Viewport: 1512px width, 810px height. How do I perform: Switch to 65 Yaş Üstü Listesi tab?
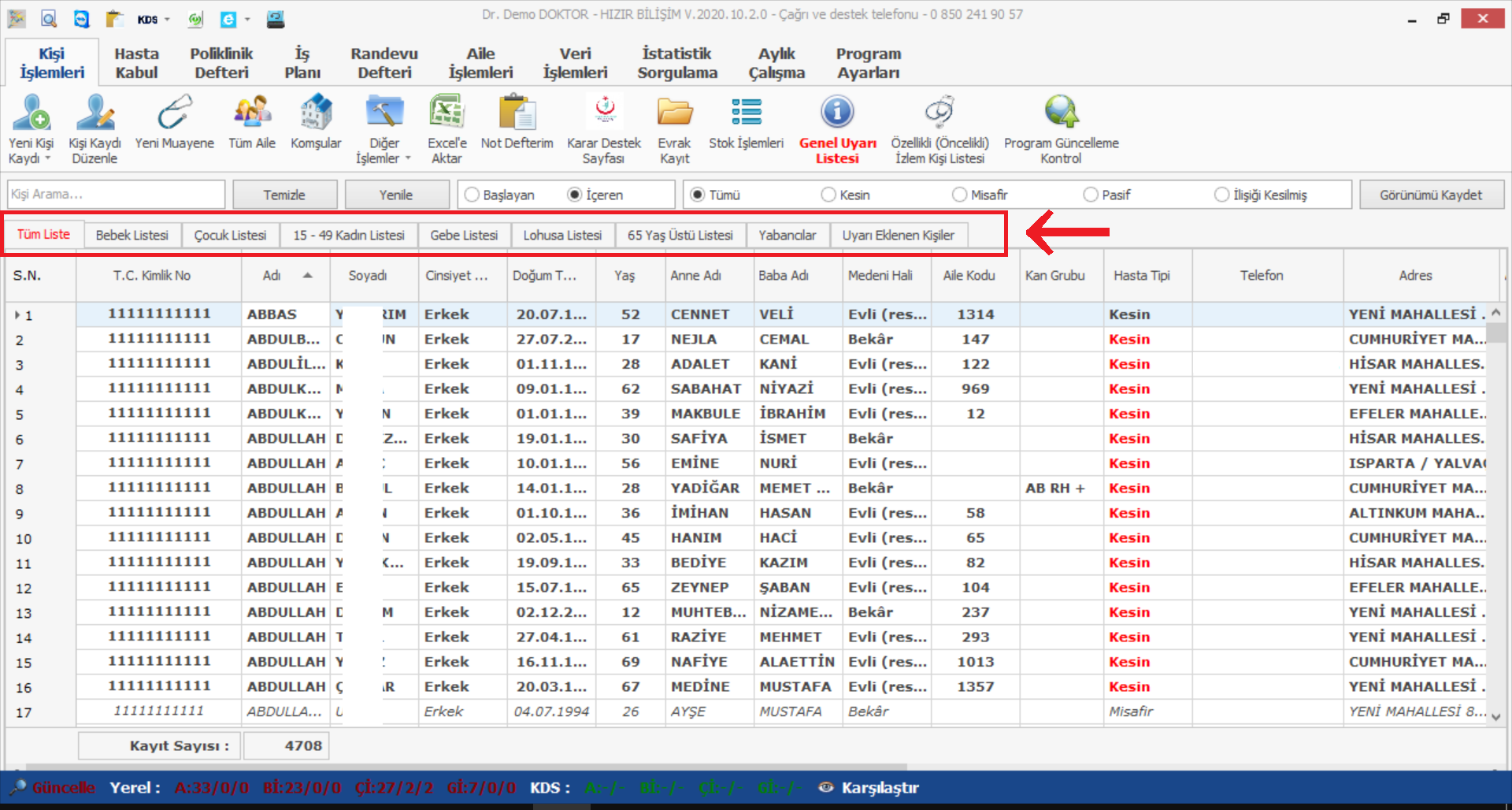coord(680,236)
